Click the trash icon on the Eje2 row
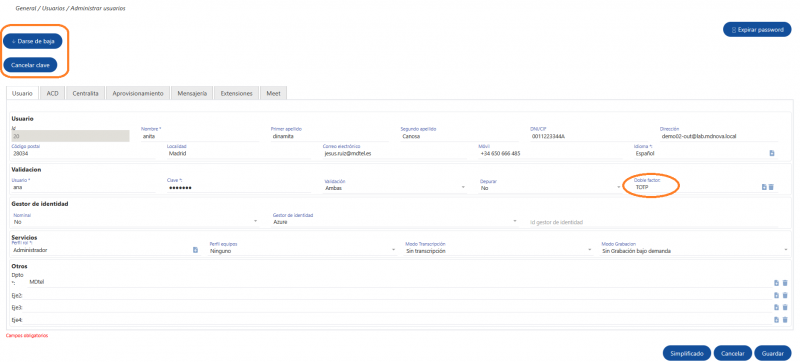Viewport: 800px width, 362px height. pos(785,295)
